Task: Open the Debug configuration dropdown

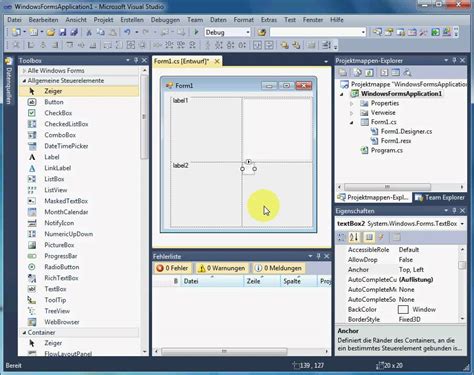Action: click(x=248, y=32)
